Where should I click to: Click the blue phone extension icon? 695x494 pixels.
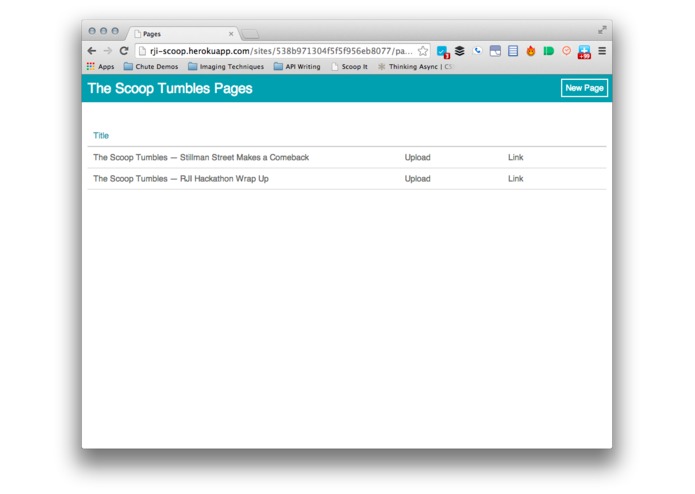[x=477, y=51]
